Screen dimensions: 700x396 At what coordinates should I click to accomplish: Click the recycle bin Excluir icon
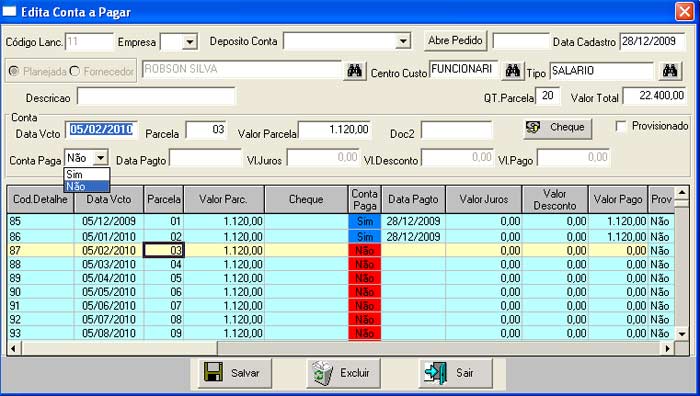(322, 372)
